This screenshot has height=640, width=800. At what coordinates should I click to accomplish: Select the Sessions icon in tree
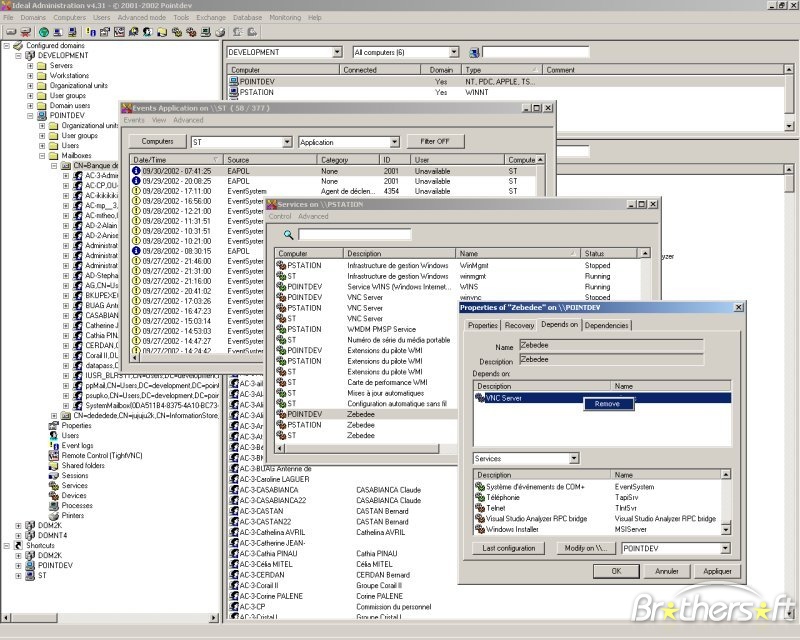click(x=54, y=475)
